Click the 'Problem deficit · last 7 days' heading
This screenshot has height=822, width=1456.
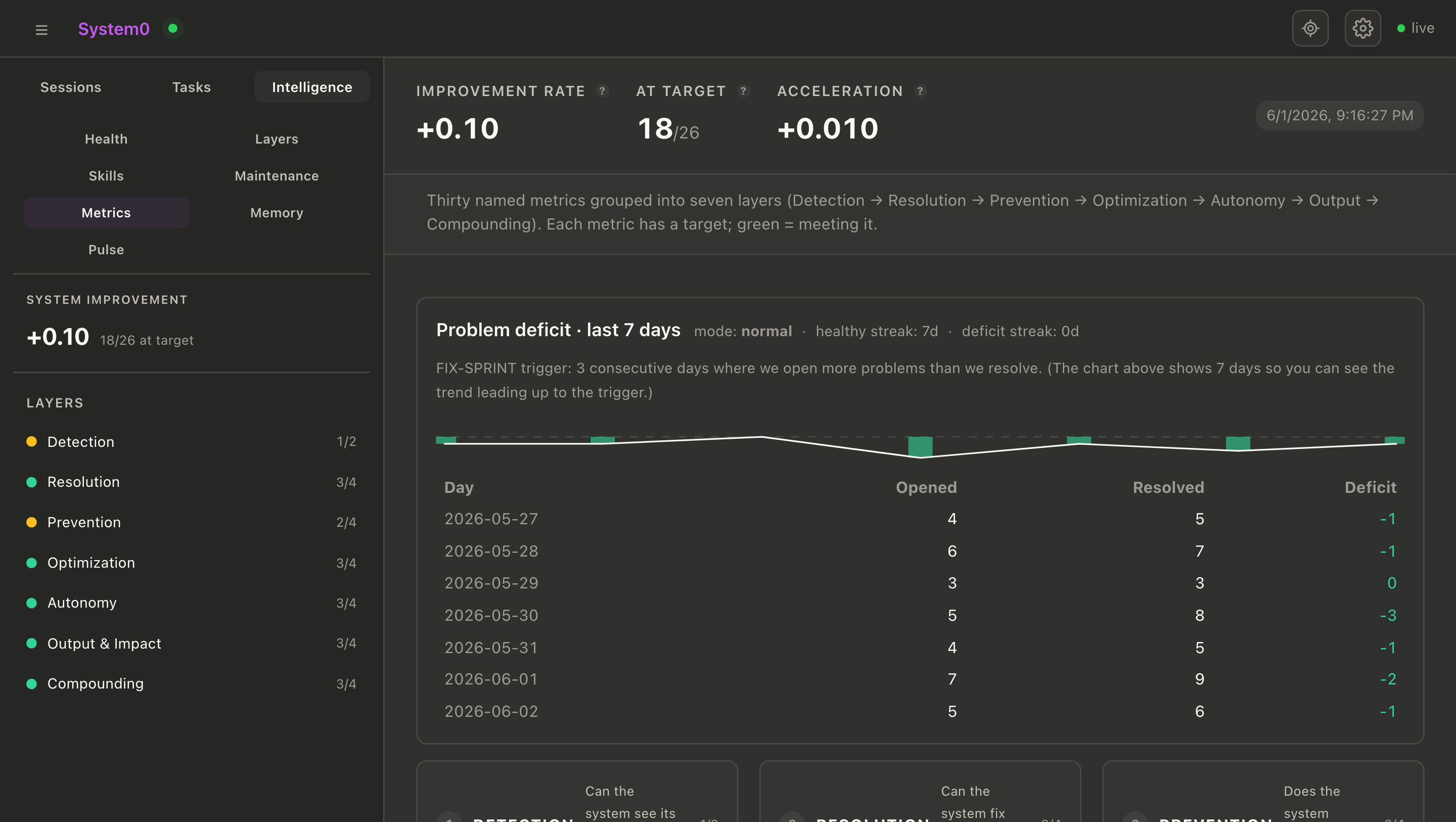(559, 330)
